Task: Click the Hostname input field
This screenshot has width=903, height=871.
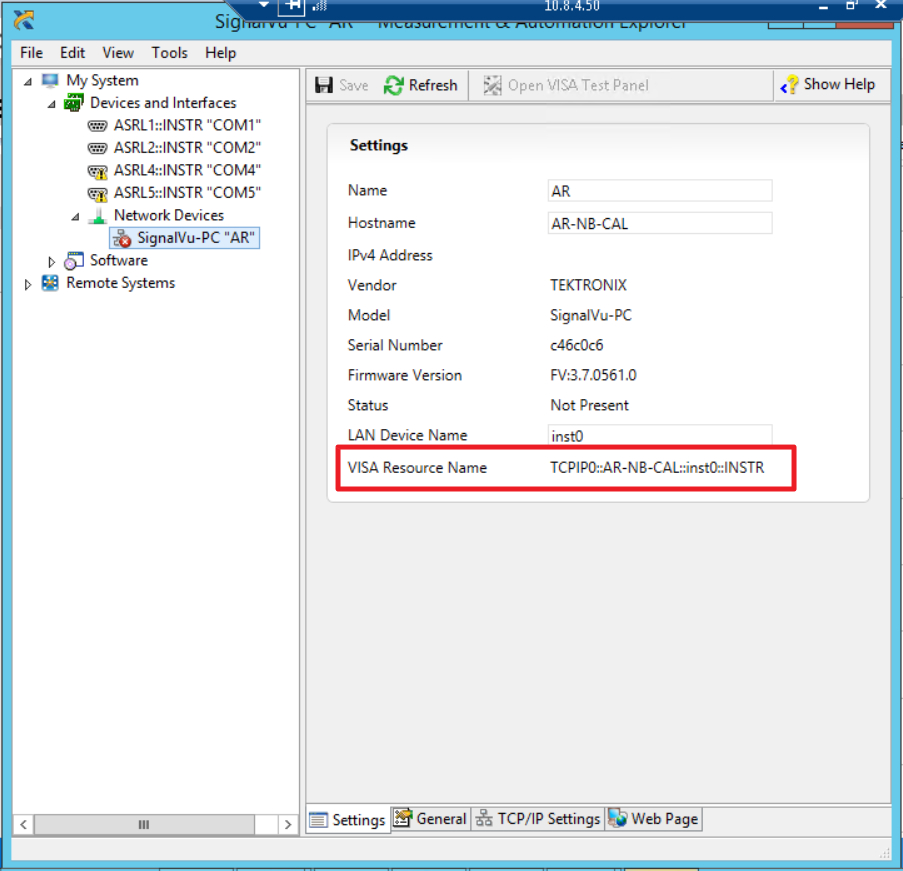Action: [660, 224]
